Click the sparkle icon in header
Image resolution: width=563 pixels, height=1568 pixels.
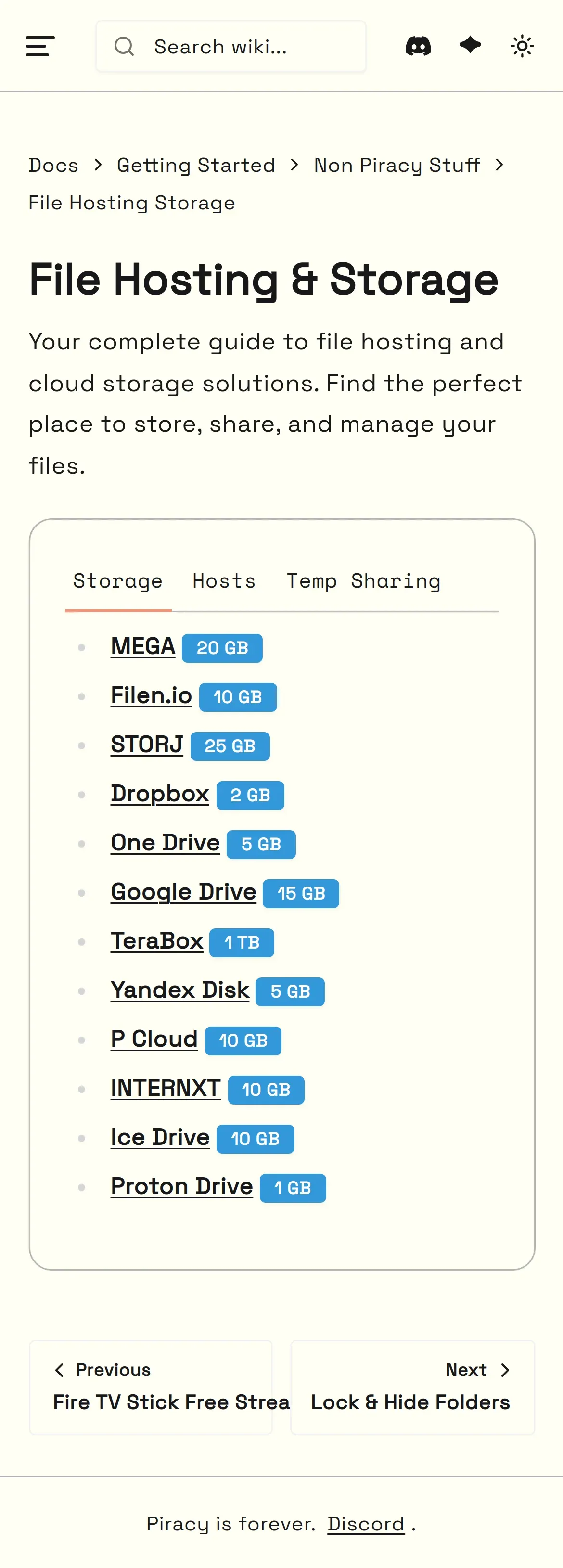(x=470, y=45)
